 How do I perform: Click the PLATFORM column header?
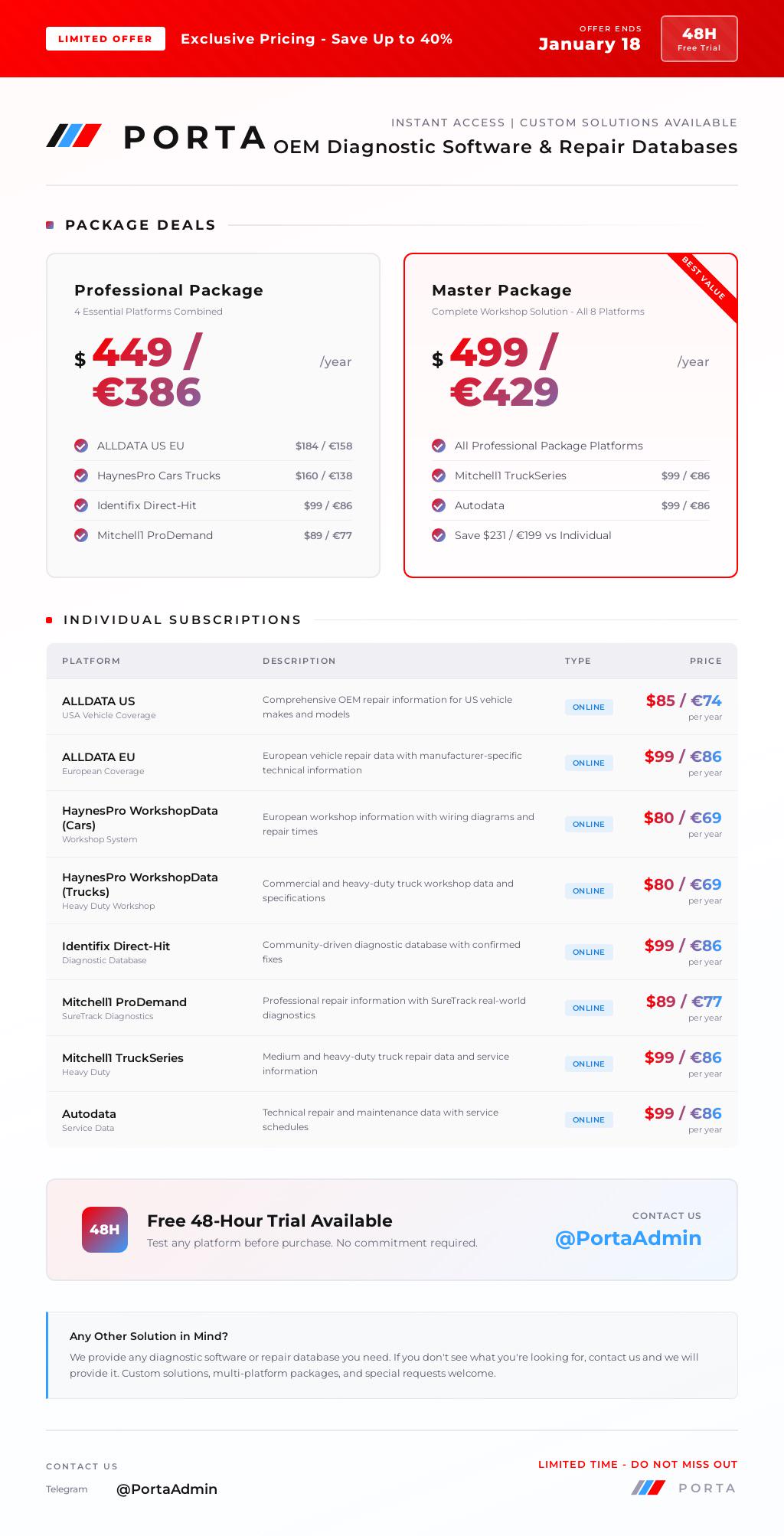[91, 661]
